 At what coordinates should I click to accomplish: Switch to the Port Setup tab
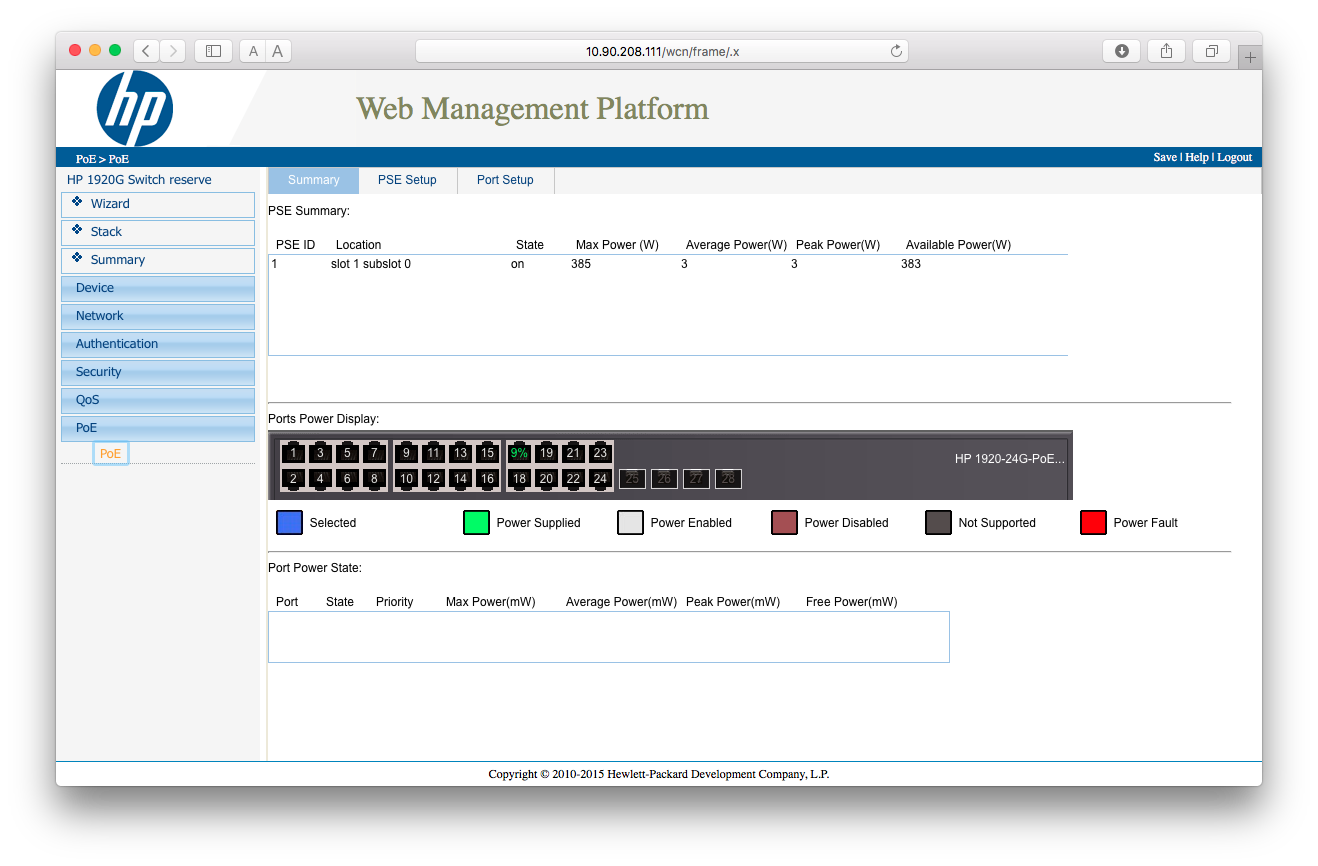click(x=505, y=180)
